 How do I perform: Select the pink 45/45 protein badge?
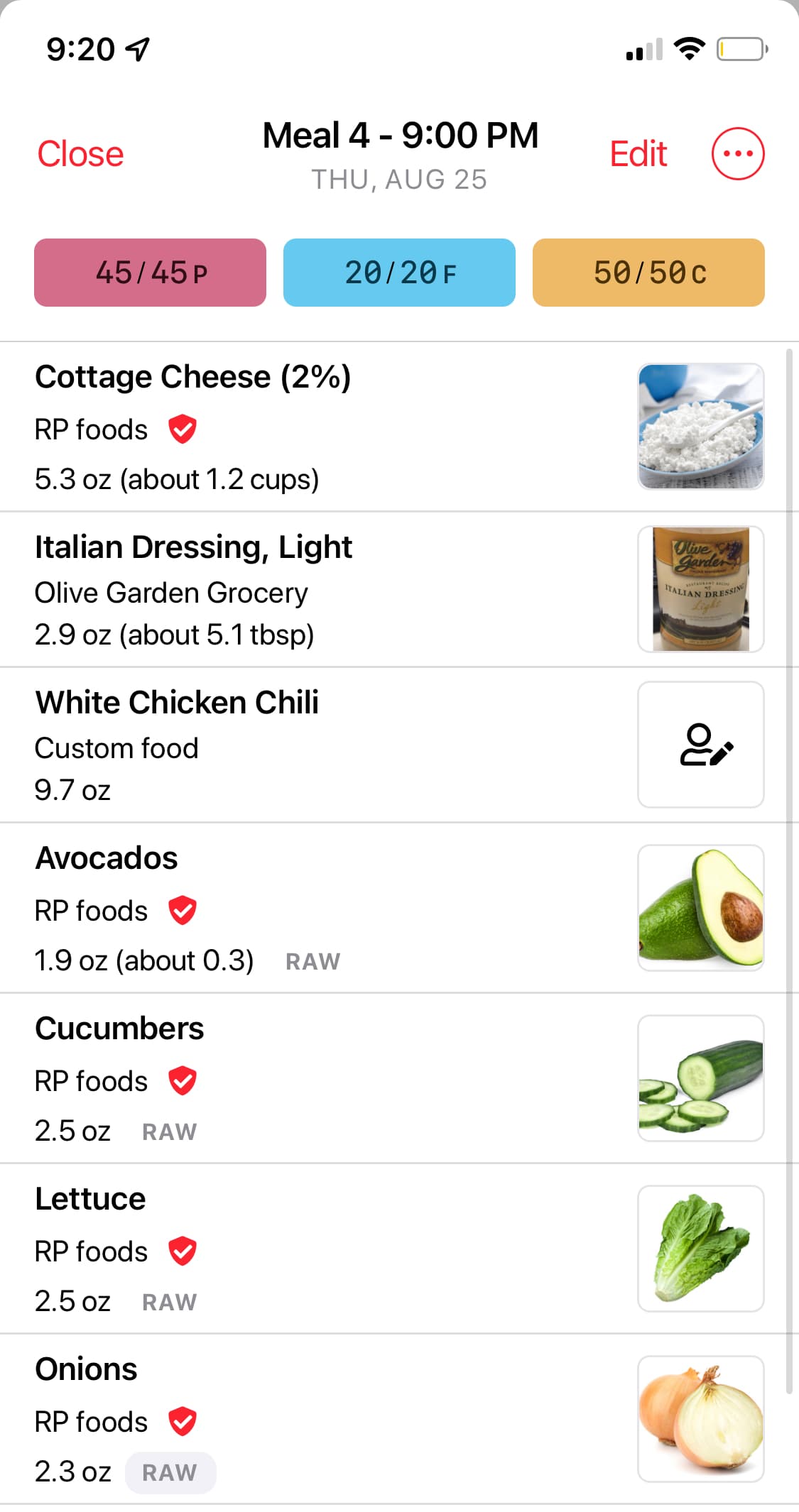click(150, 273)
